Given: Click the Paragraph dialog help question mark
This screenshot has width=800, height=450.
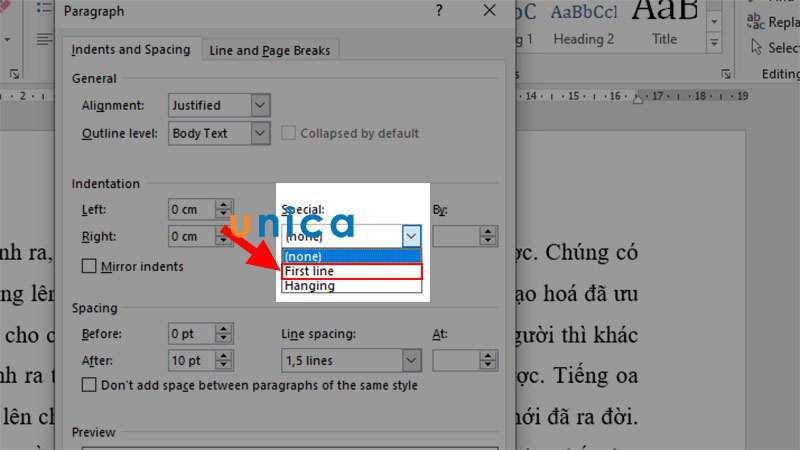Looking at the screenshot, I should coord(439,11).
